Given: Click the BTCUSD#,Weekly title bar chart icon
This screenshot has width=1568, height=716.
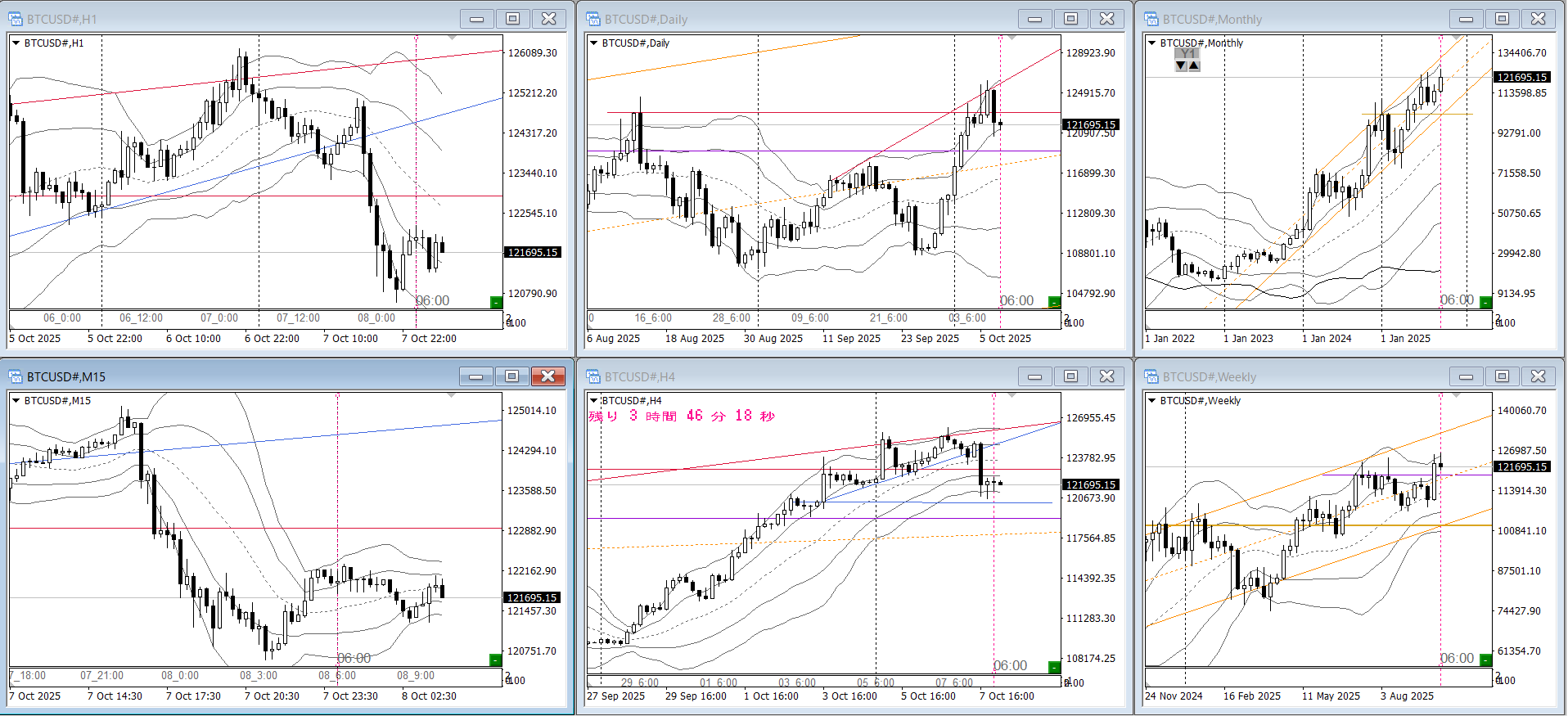Looking at the screenshot, I should [x=1151, y=376].
